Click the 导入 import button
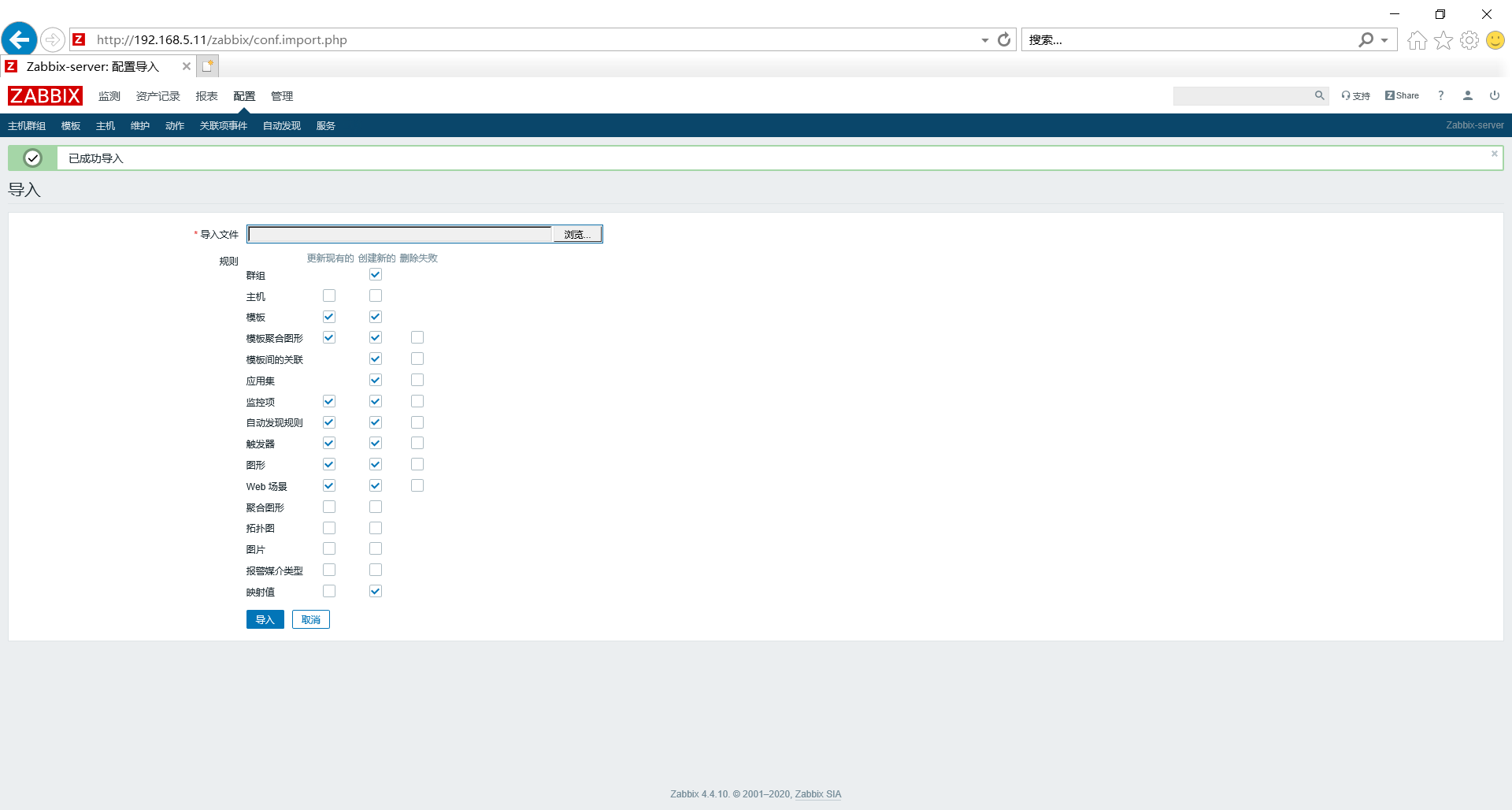 [265, 619]
